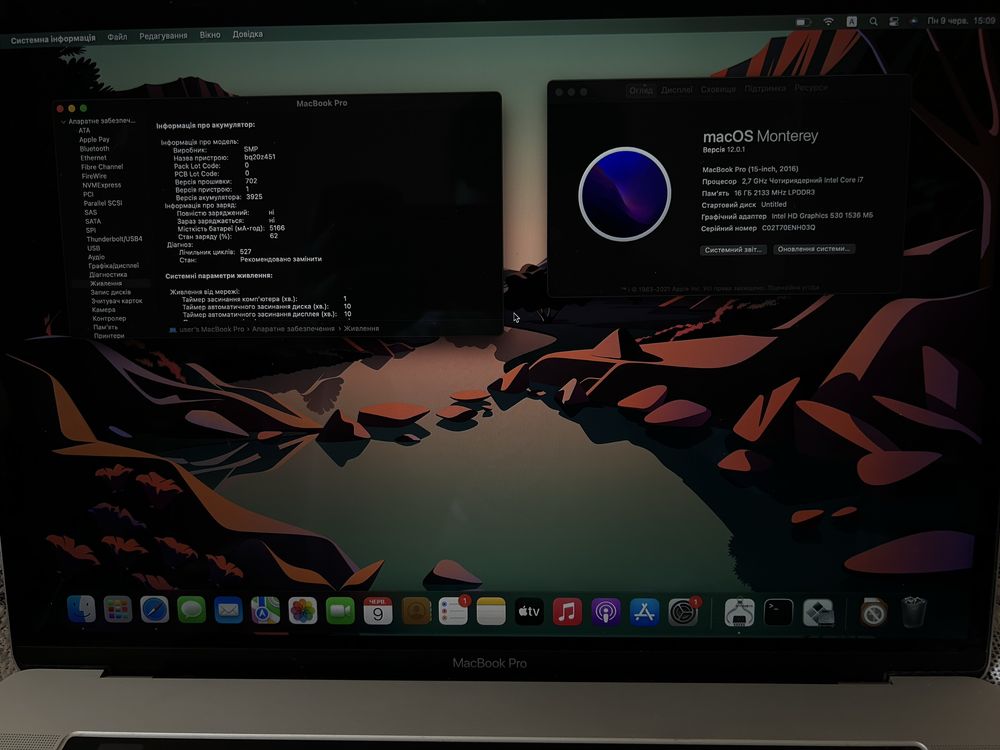Open Calendar icon showing 9
1000x750 pixels.
pos(378,611)
